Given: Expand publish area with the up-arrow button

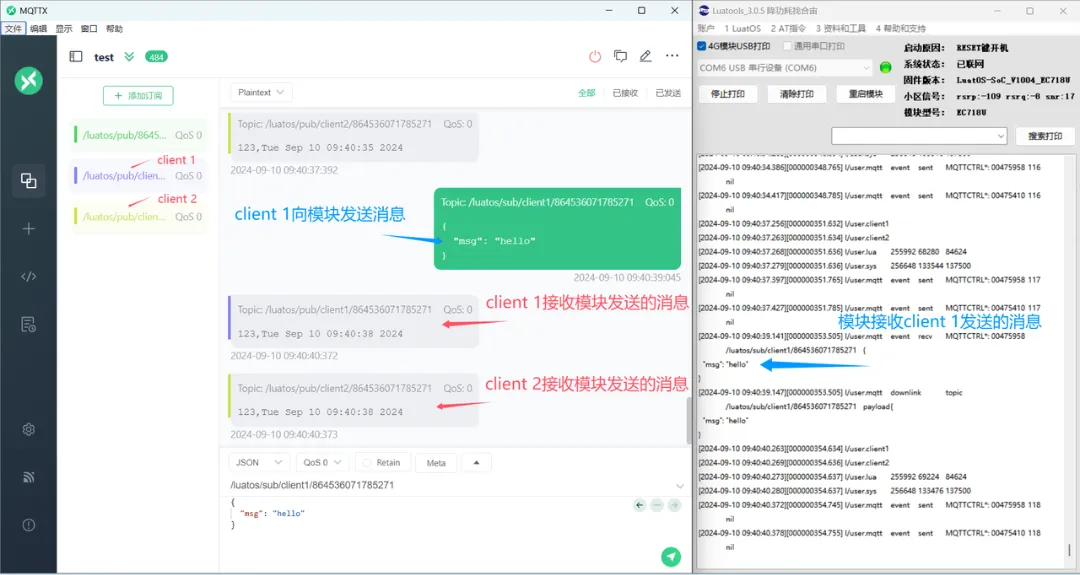Looking at the screenshot, I should pyautogui.click(x=476, y=462).
